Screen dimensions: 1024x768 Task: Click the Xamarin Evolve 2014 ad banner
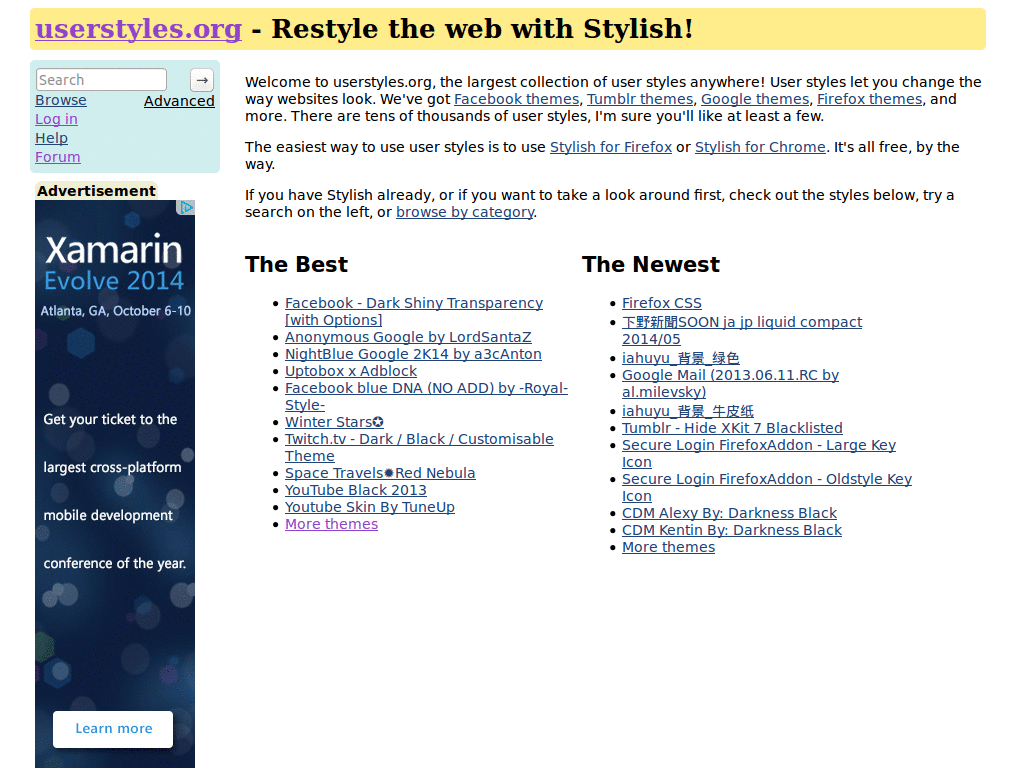pyautogui.click(x=115, y=484)
